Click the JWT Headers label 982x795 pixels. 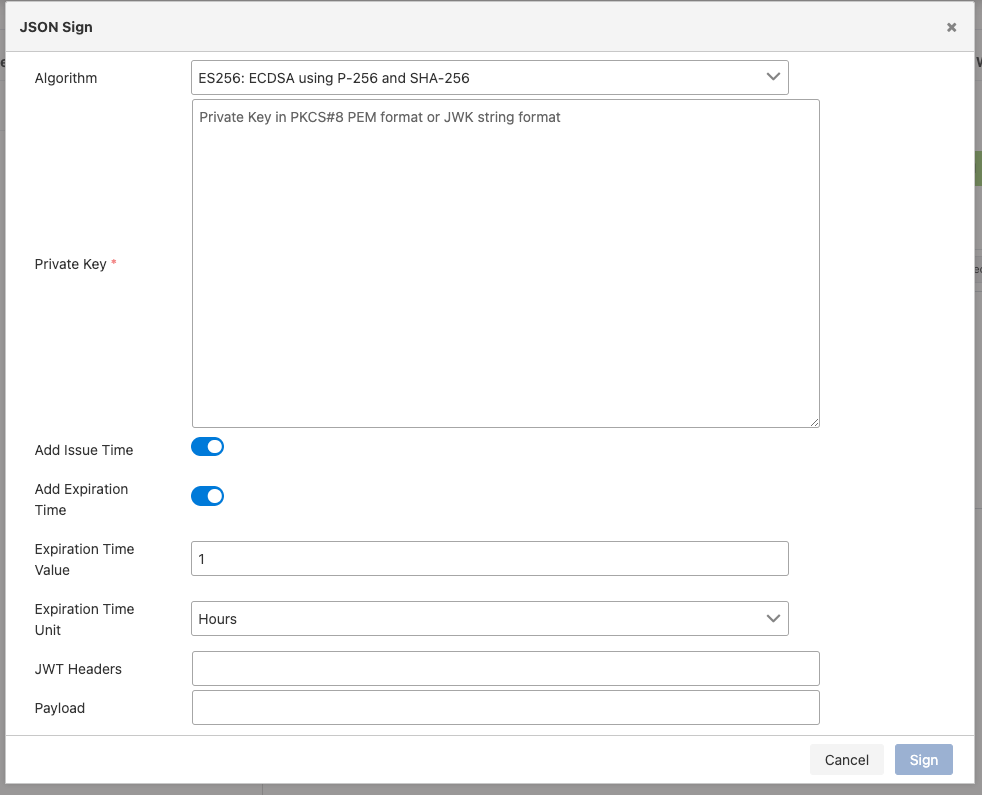78,669
